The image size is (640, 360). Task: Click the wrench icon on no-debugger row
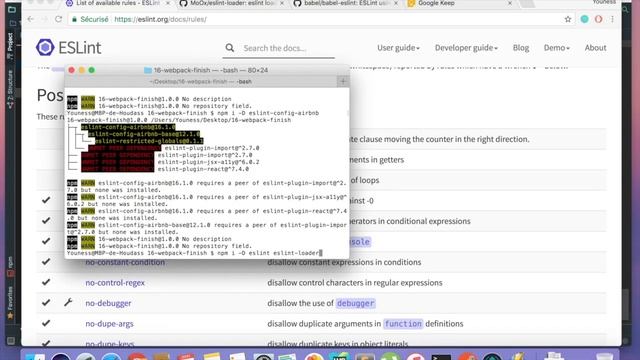pyautogui.click(x=68, y=302)
